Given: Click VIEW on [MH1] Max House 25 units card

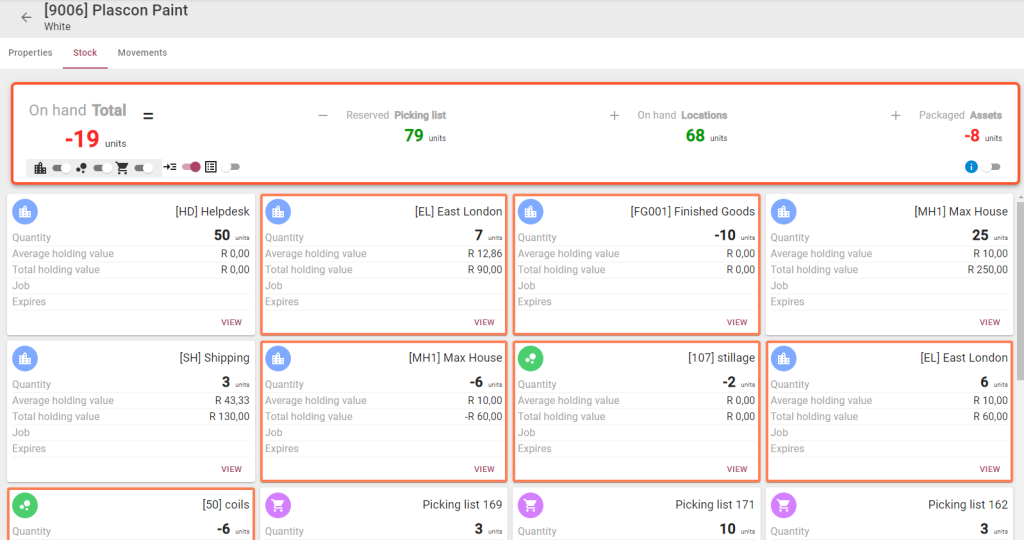Looking at the screenshot, I should (x=989, y=322).
